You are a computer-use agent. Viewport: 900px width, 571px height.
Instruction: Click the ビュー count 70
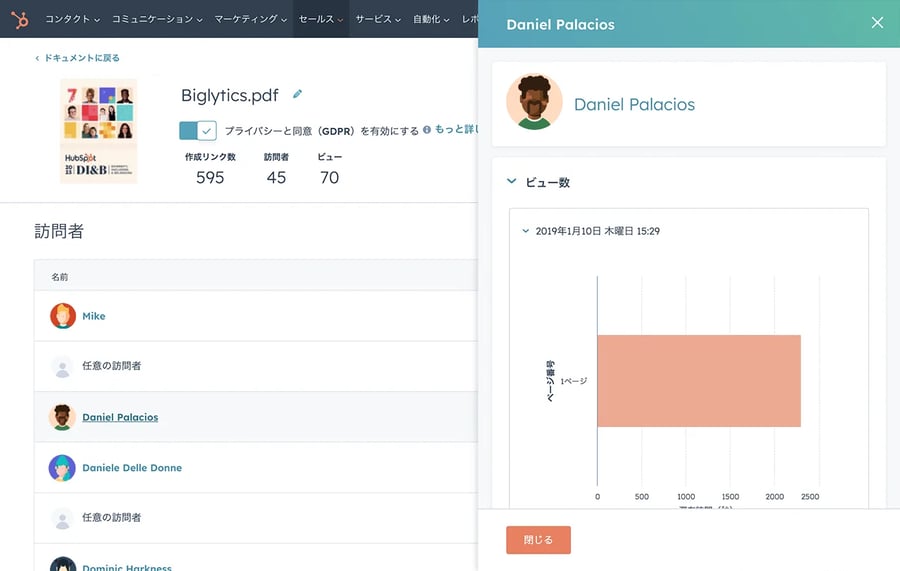click(x=329, y=177)
